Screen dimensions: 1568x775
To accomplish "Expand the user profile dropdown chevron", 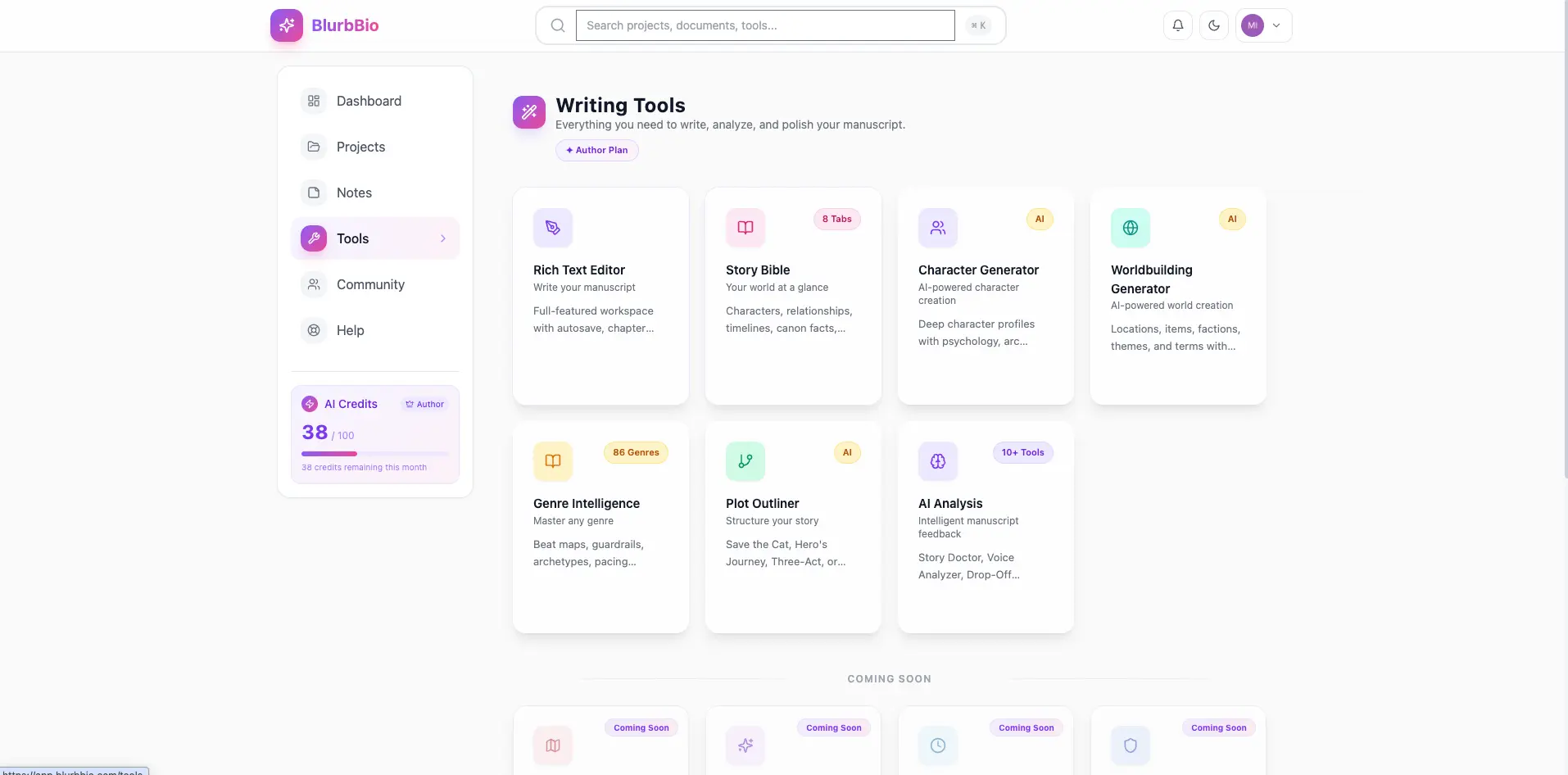I will tap(1276, 25).
